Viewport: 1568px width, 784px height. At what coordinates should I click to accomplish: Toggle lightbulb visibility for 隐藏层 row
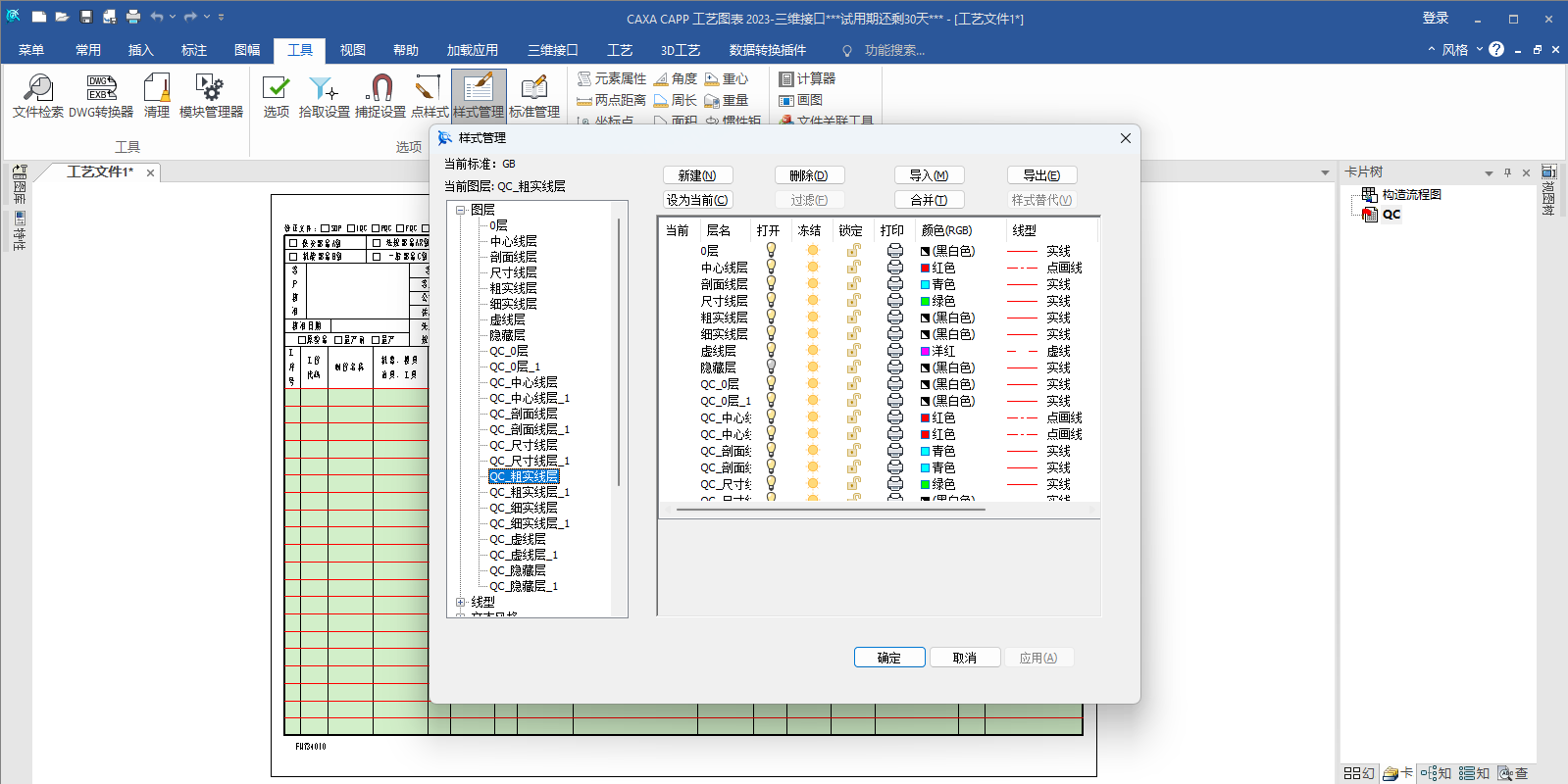[x=771, y=367]
